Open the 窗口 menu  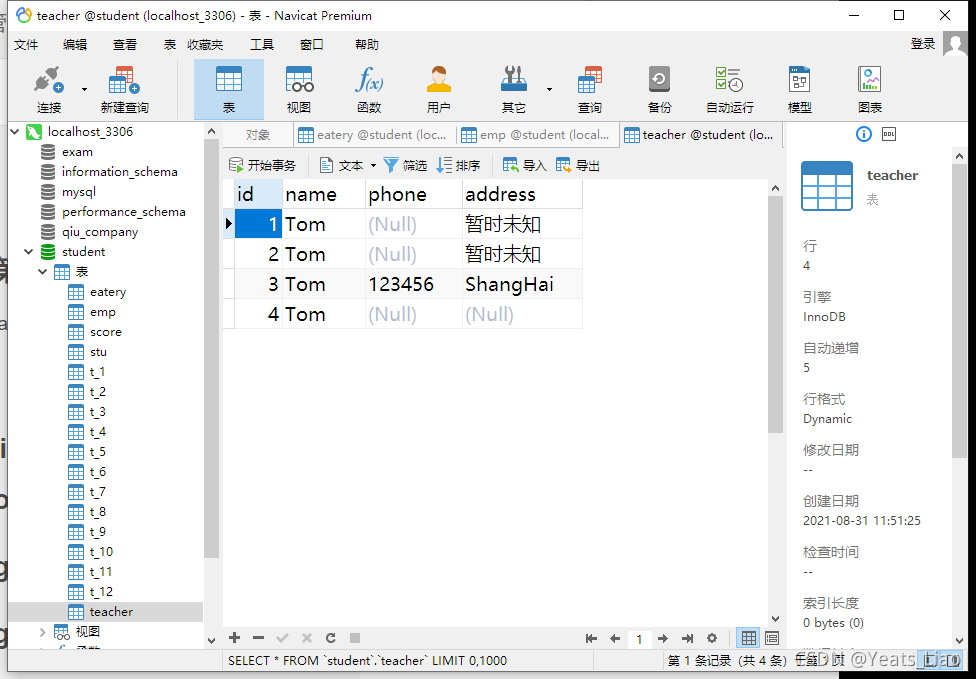coord(311,45)
